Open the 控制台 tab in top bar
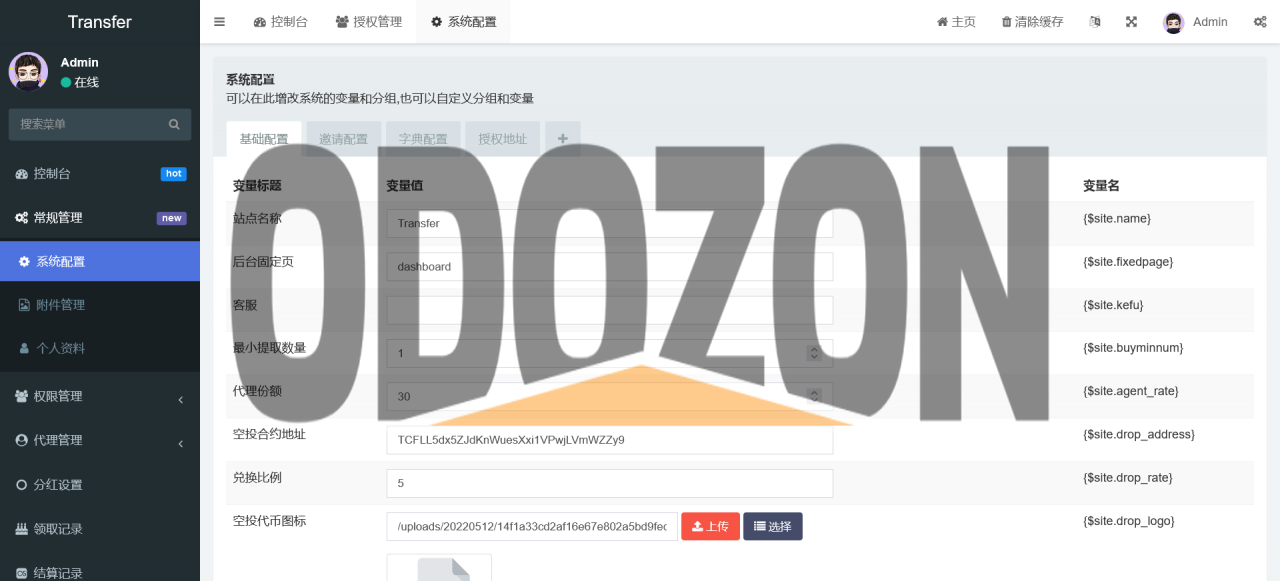This screenshot has width=1280, height=581. click(281, 22)
